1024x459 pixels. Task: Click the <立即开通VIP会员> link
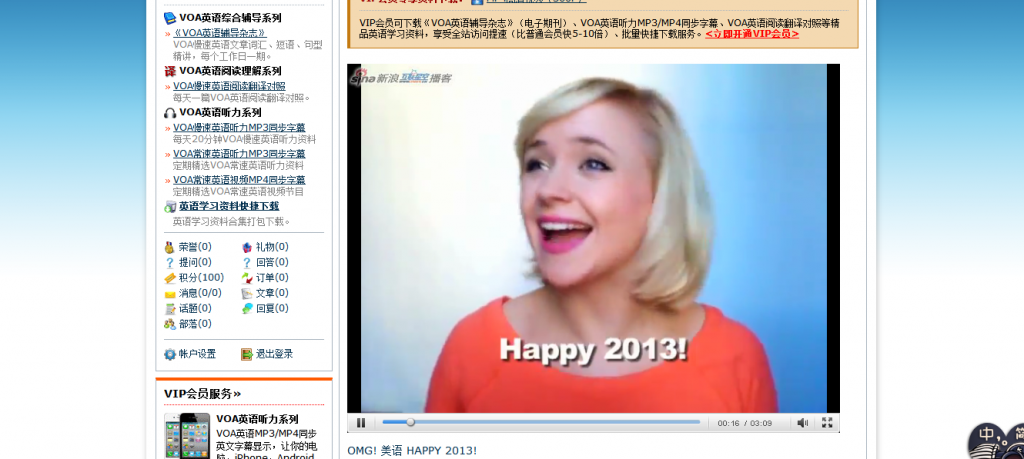click(752, 34)
